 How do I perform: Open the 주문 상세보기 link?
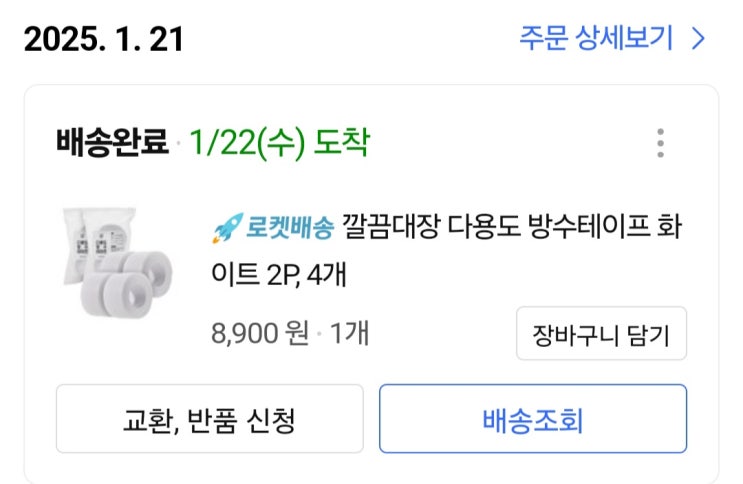(x=598, y=39)
